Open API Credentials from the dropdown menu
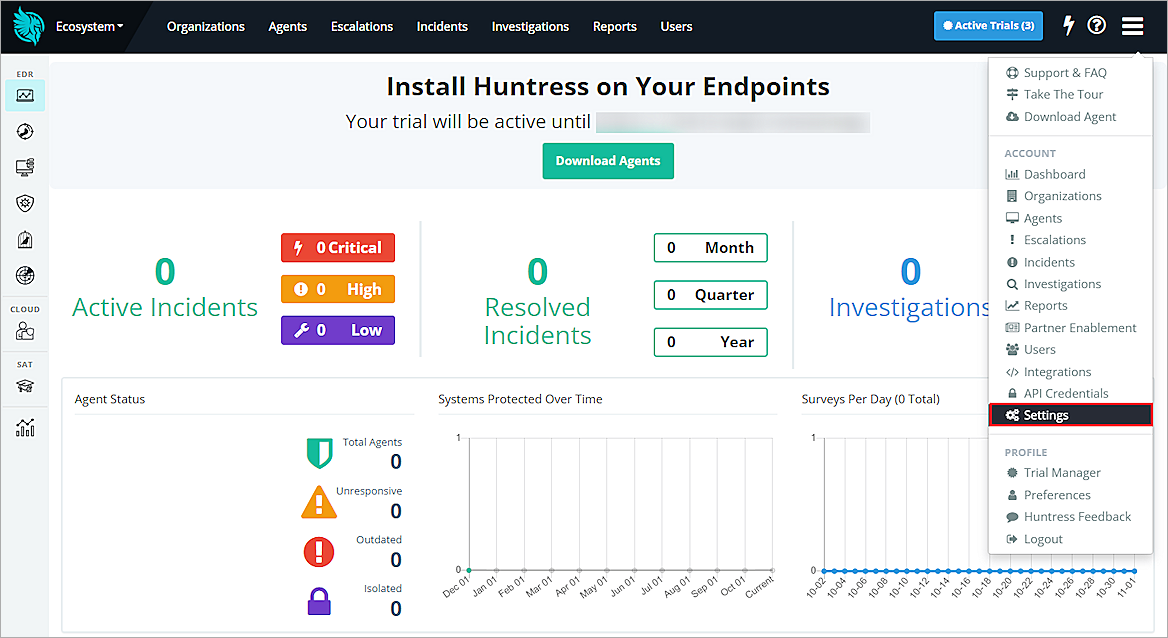Viewport: 1168px width, 638px height. pos(1057,393)
